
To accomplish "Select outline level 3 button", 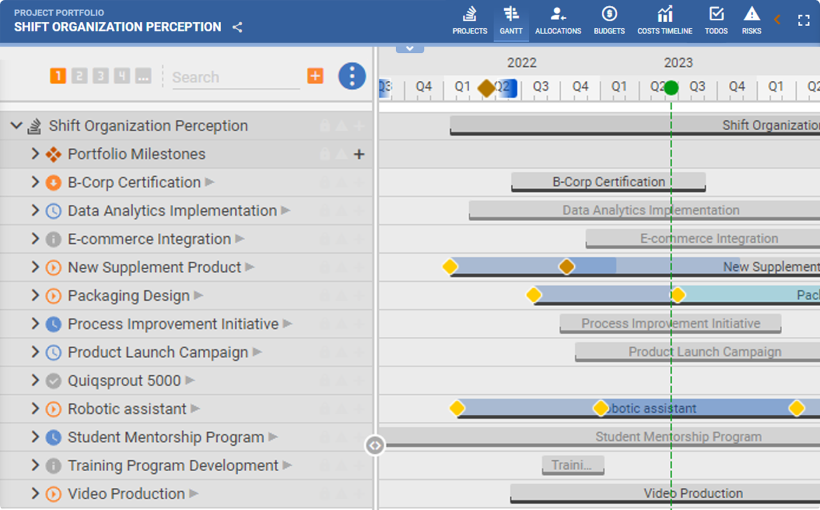I will pos(100,76).
